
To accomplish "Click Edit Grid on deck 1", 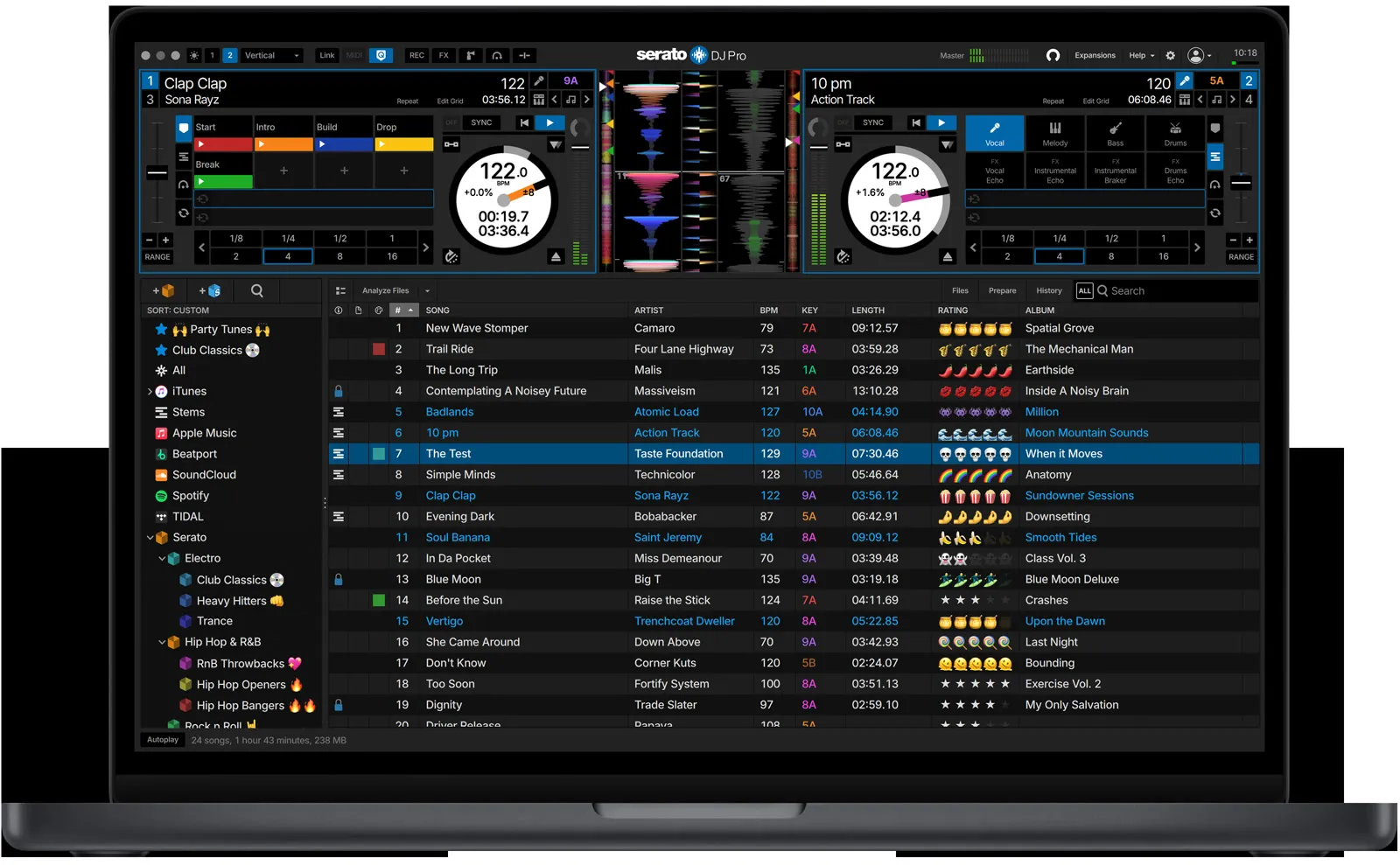I will [x=450, y=101].
